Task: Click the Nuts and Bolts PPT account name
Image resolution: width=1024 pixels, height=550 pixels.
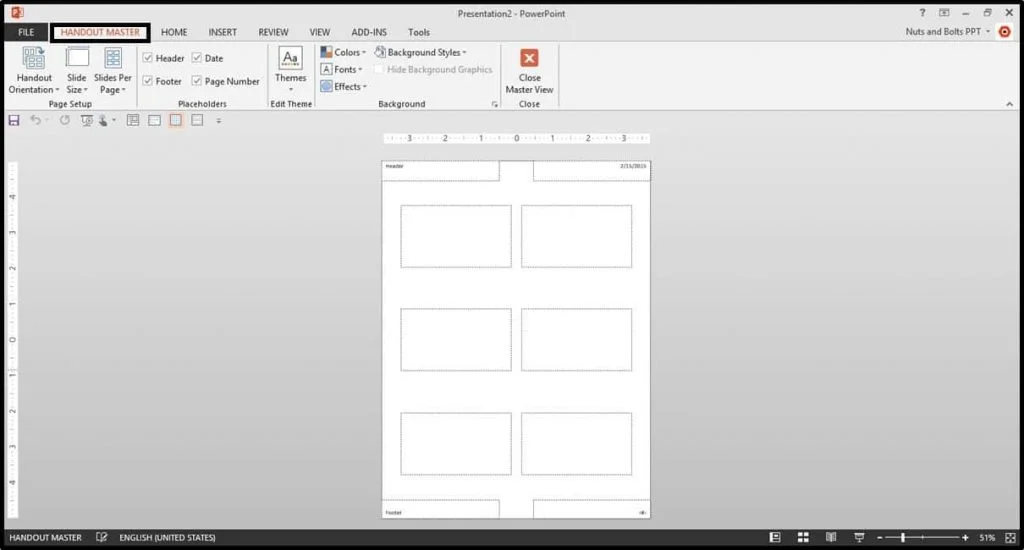Action: (x=943, y=31)
